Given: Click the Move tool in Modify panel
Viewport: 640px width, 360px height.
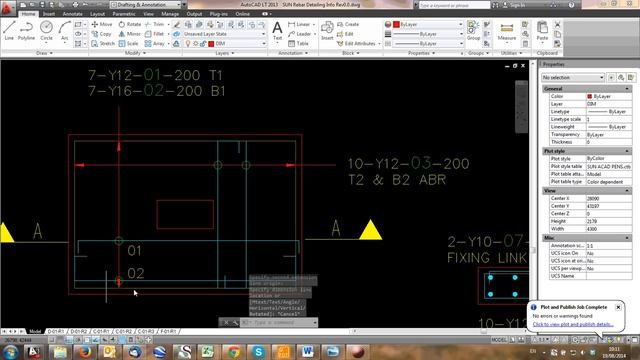Looking at the screenshot, I should click(102, 24).
